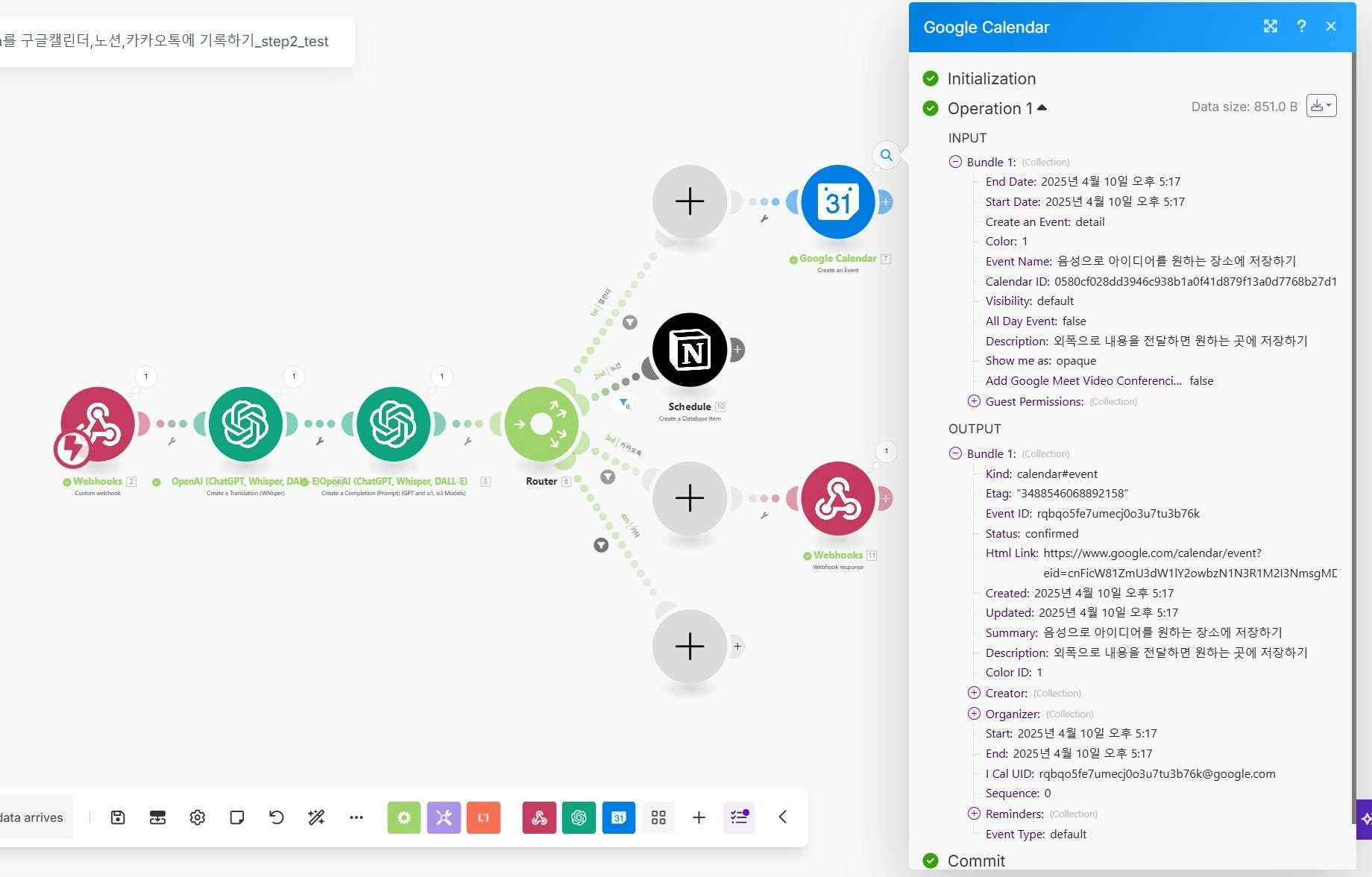Expand the Reminders collection
1372x877 pixels.
[974, 814]
